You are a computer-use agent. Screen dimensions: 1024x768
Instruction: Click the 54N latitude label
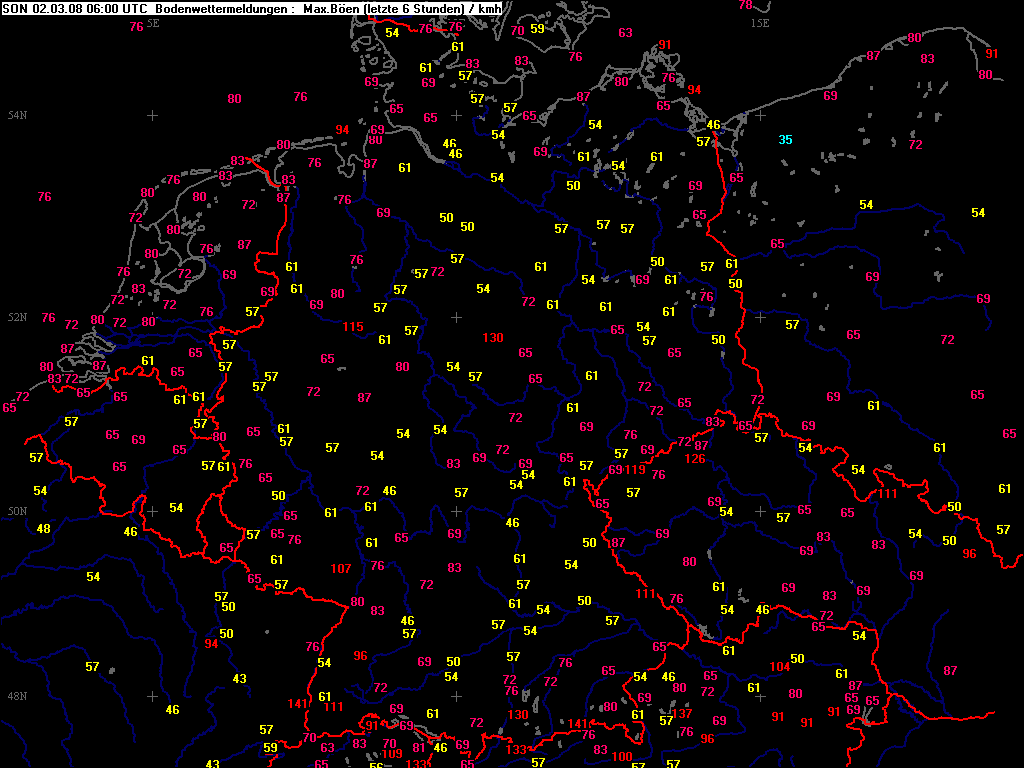tap(16, 116)
